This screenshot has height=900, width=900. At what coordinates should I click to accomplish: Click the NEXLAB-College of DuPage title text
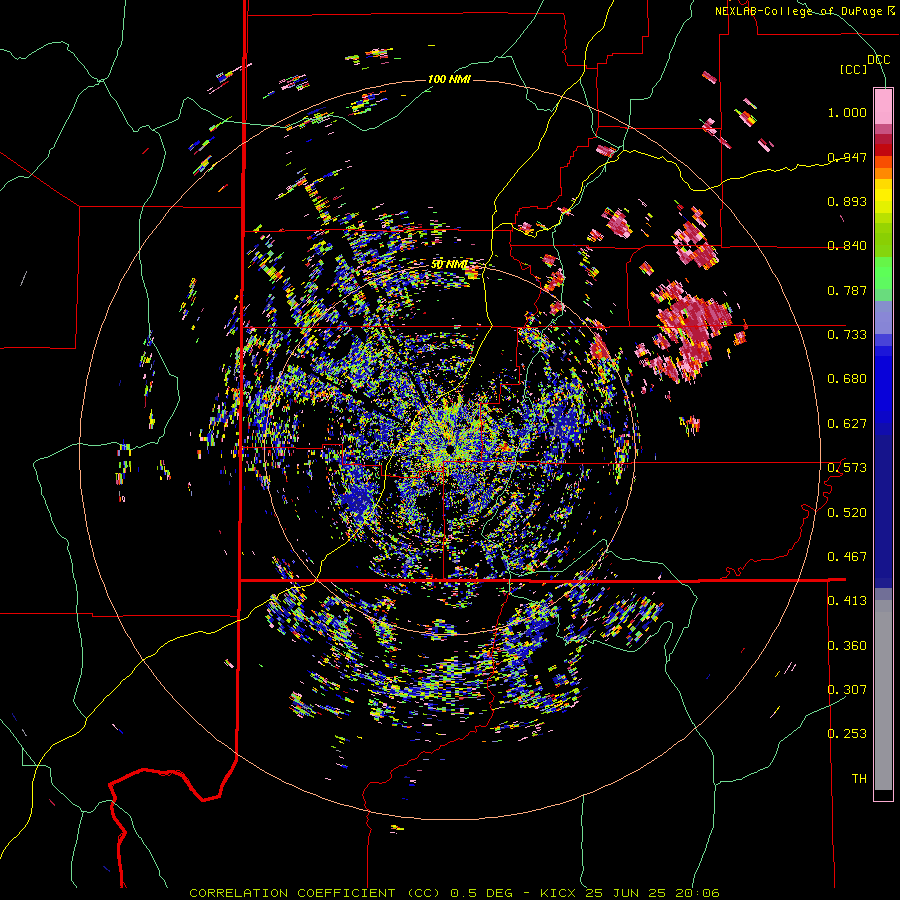coord(804,11)
